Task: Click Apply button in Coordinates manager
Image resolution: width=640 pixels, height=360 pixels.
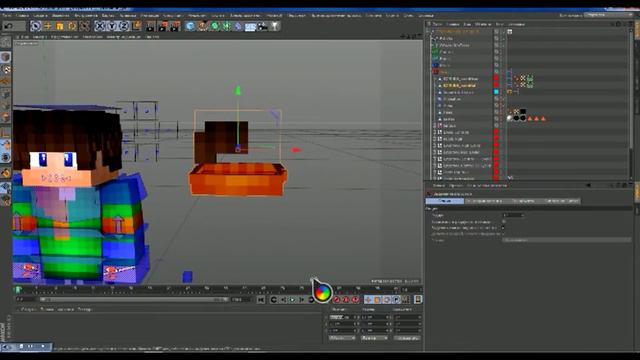Action: [407, 338]
